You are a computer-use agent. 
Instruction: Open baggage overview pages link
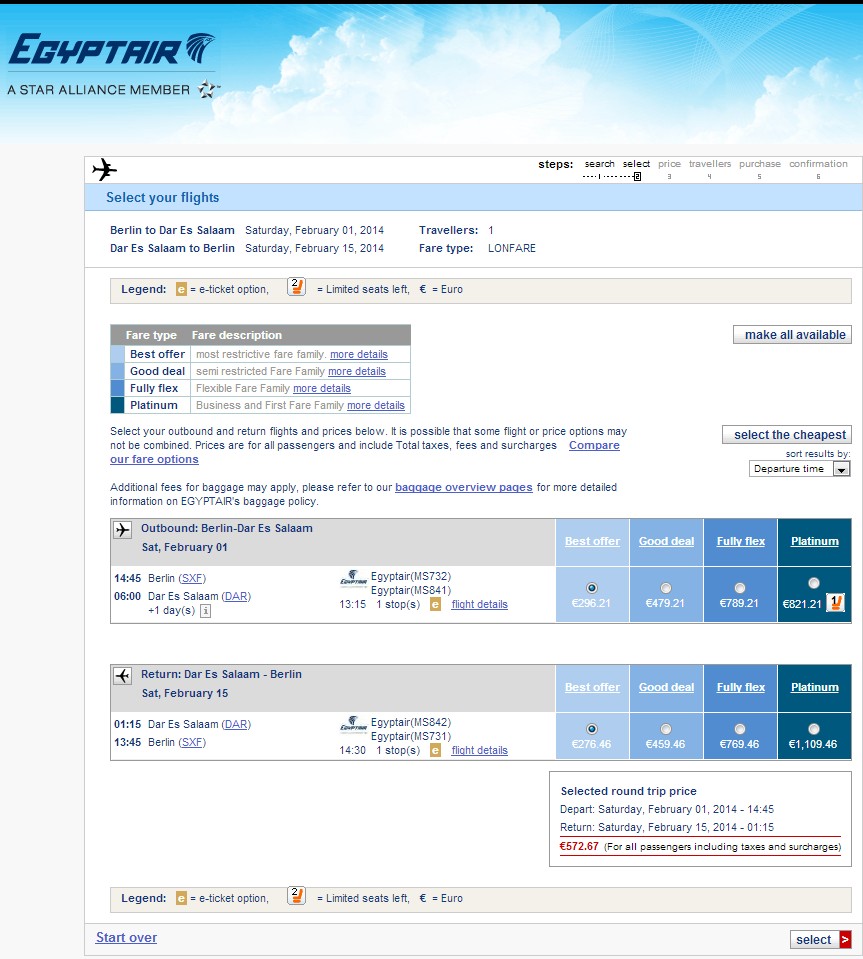464,487
